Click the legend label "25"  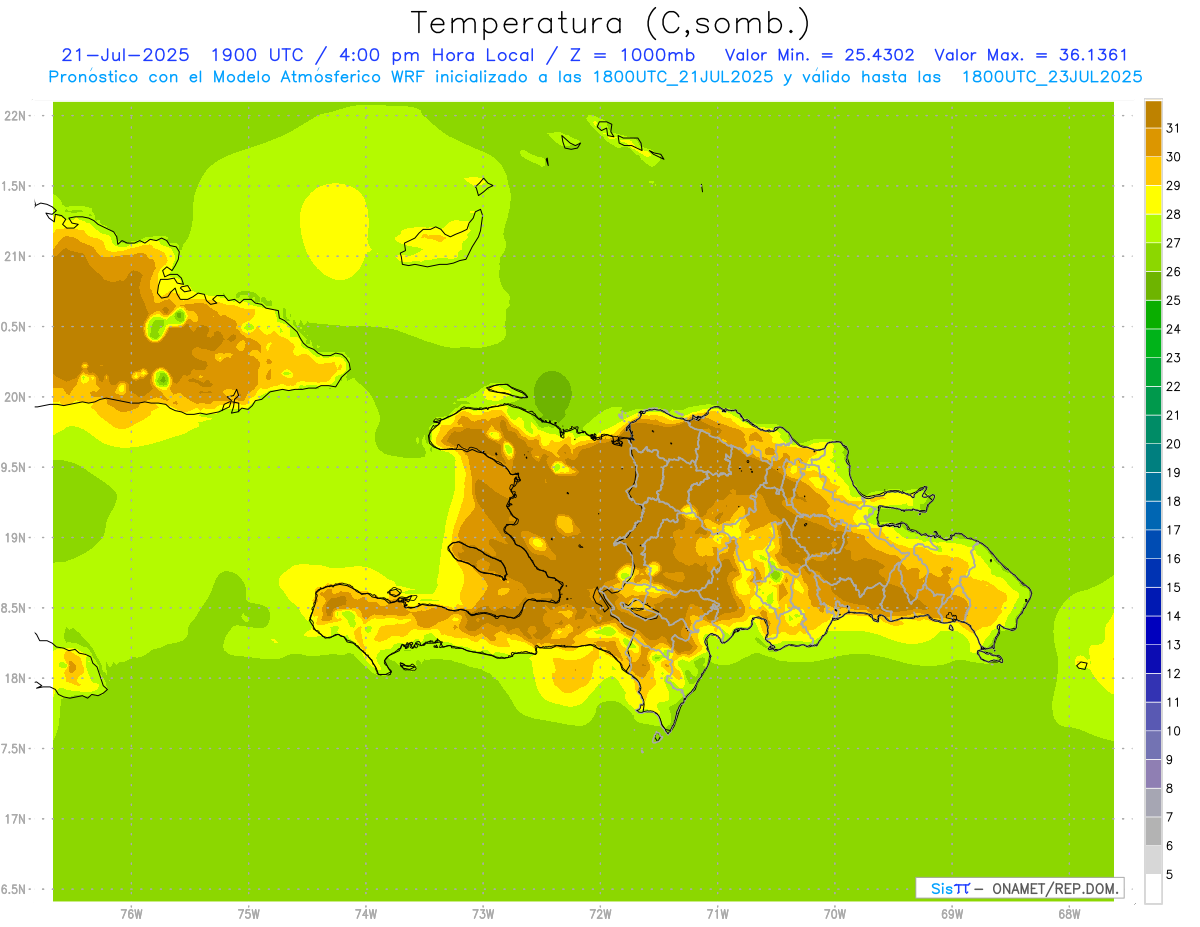1173,300
